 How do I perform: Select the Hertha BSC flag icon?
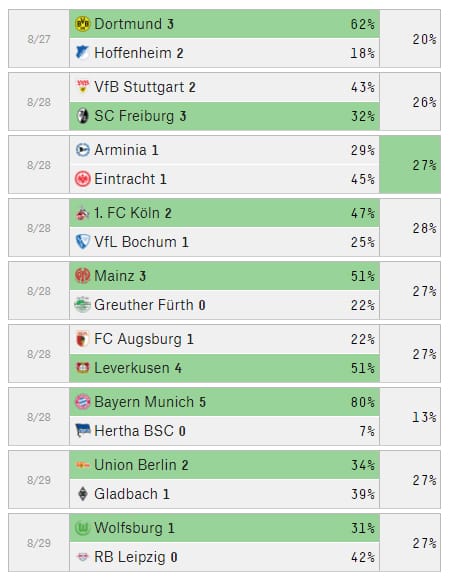[x=82, y=431]
